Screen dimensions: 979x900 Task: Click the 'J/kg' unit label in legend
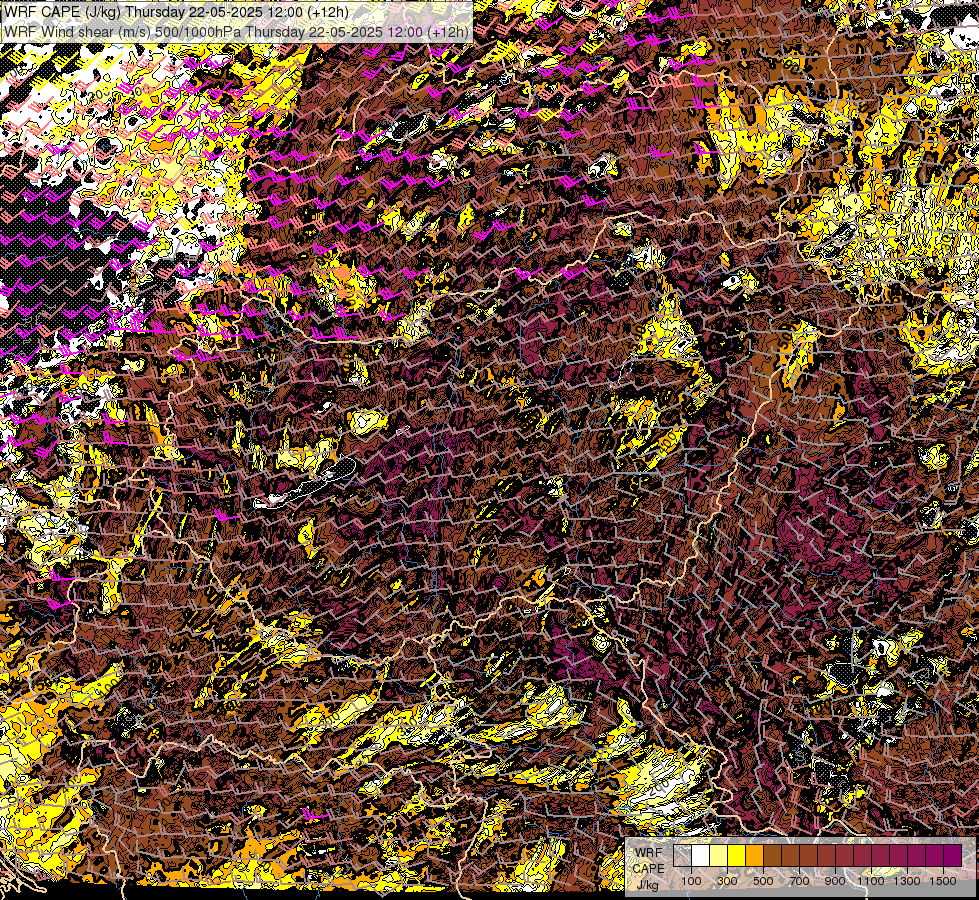(648, 885)
